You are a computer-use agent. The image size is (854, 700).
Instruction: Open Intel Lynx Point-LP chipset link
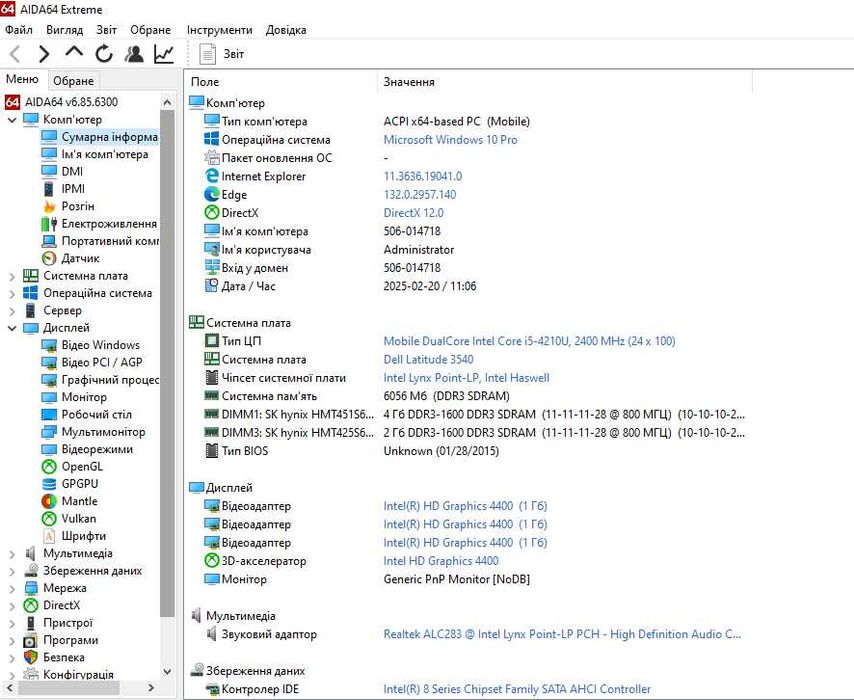pos(466,378)
